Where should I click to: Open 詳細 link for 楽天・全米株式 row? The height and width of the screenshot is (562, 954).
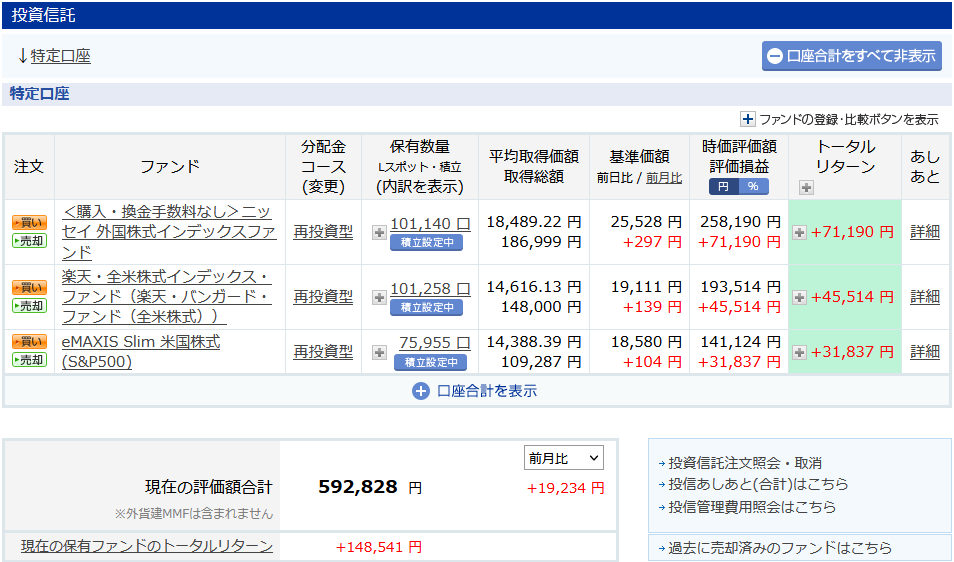[x=925, y=297]
